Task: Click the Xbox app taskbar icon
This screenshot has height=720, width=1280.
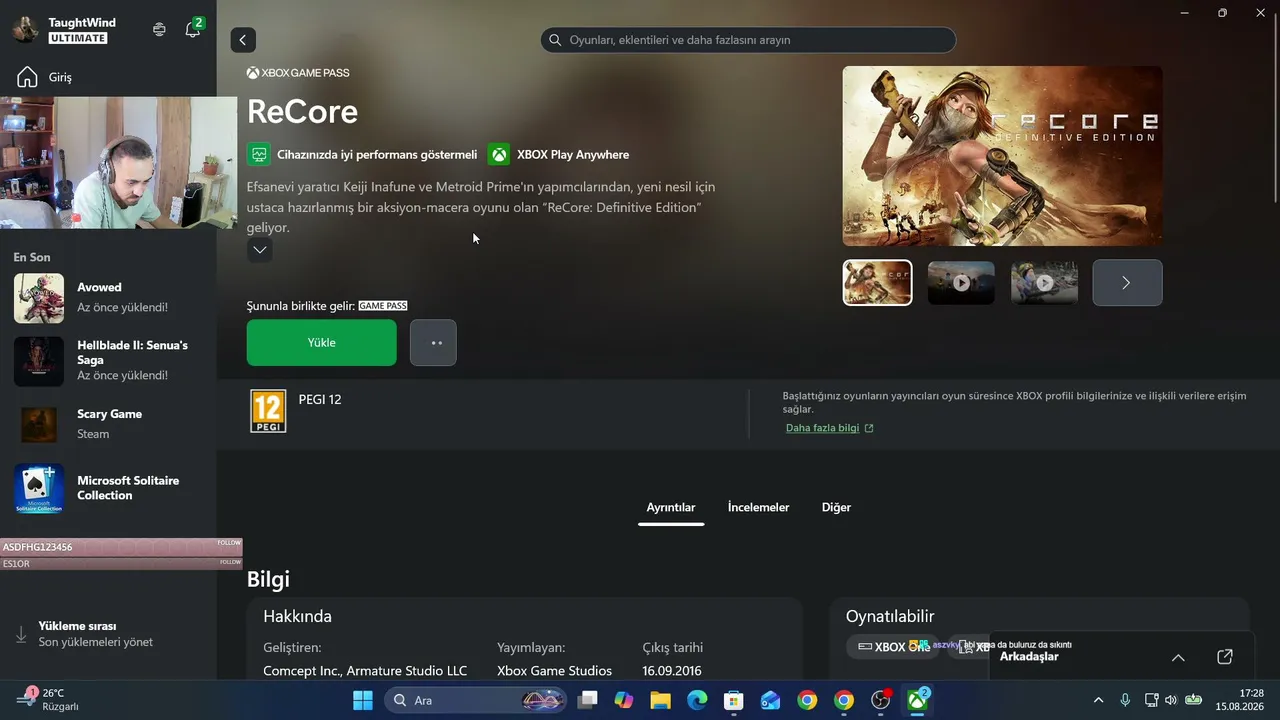Action: (917, 700)
